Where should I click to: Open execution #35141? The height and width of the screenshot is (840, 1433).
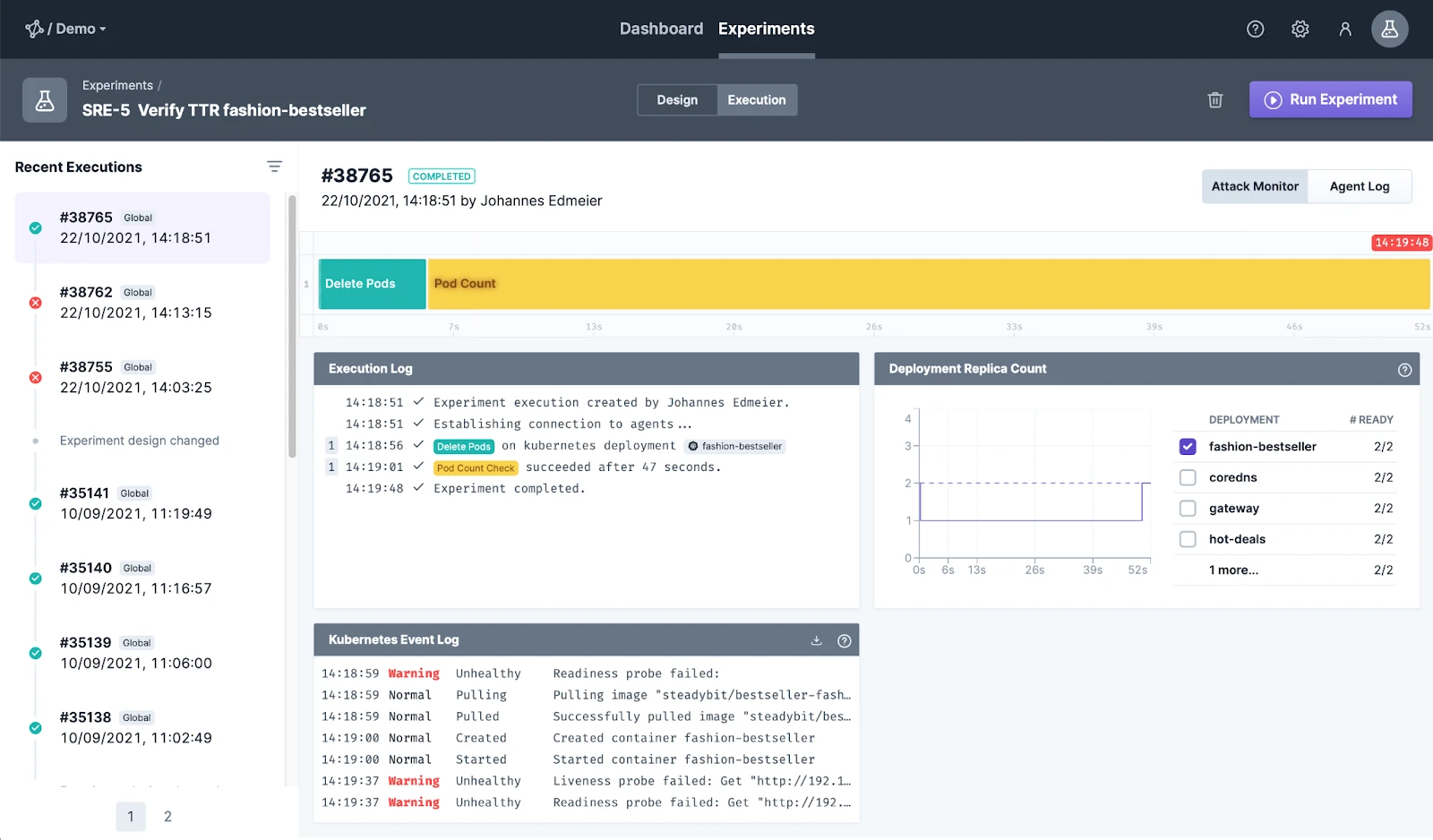142,503
